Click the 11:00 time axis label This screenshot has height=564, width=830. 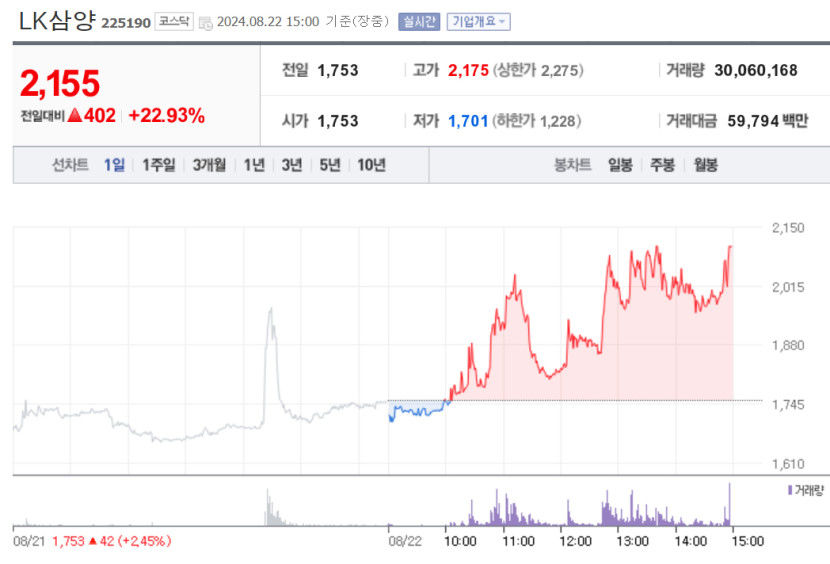pyautogui.click(x=518, y=541)
